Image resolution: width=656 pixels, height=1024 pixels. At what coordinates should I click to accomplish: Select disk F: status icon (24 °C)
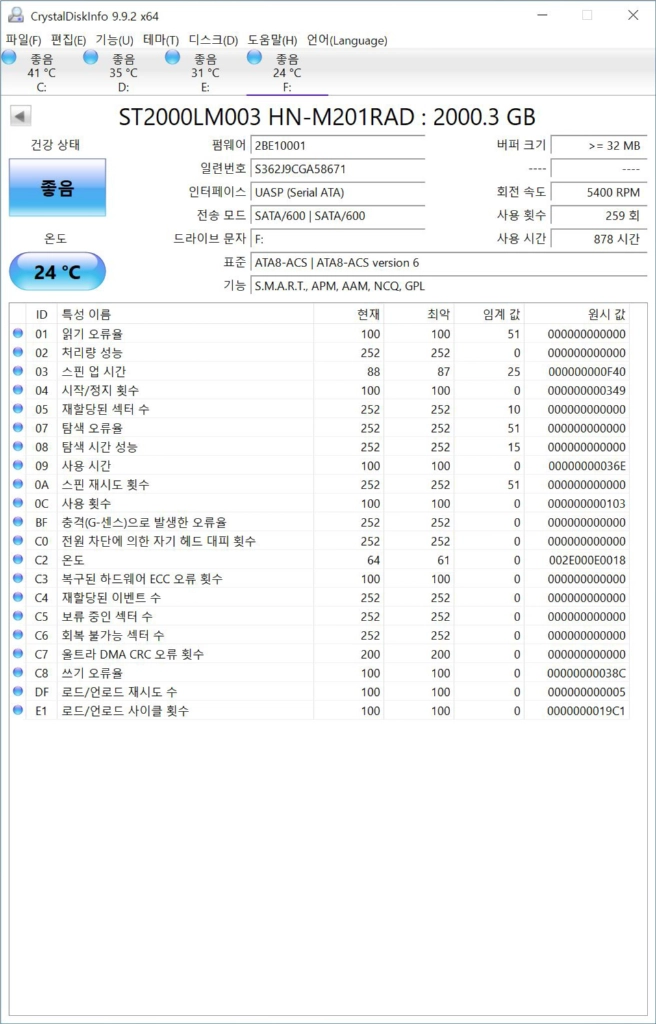pos(254,57)
